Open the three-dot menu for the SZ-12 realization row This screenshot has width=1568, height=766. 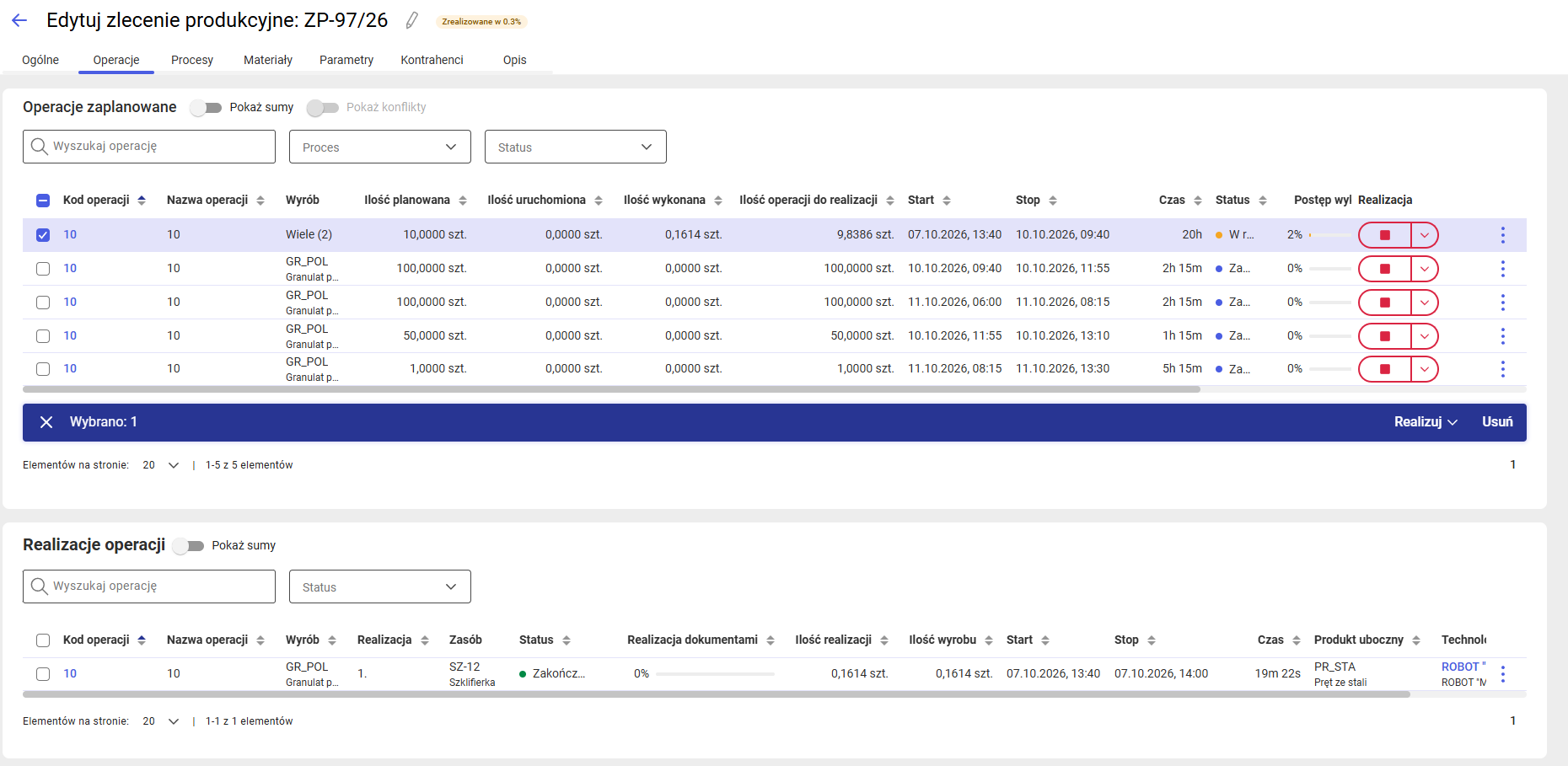coord(1502,674)
